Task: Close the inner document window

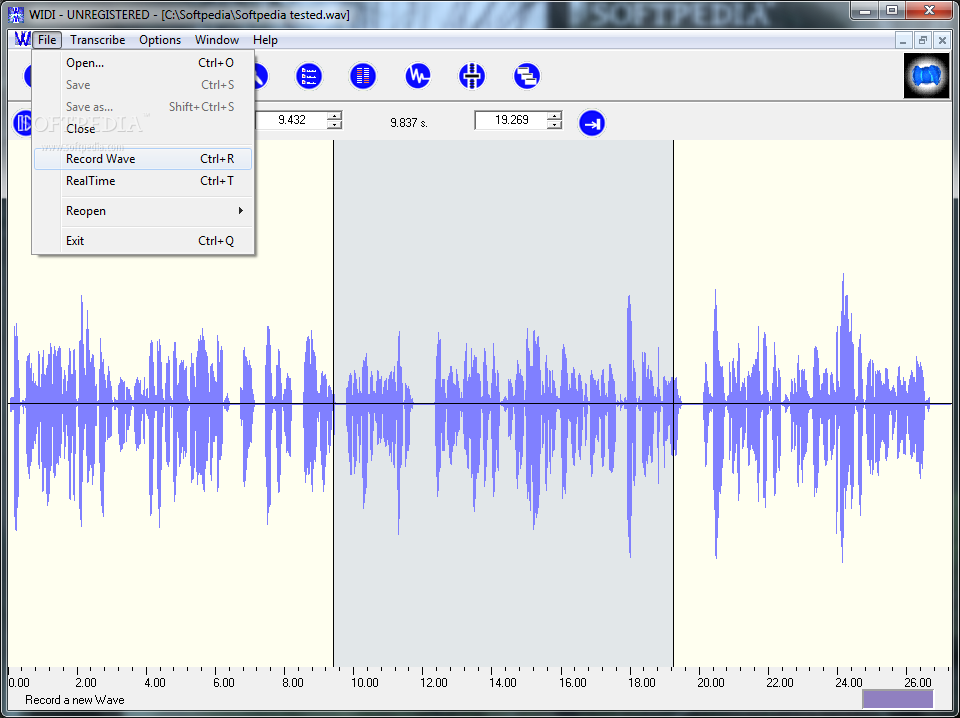Action: (942, 40)
